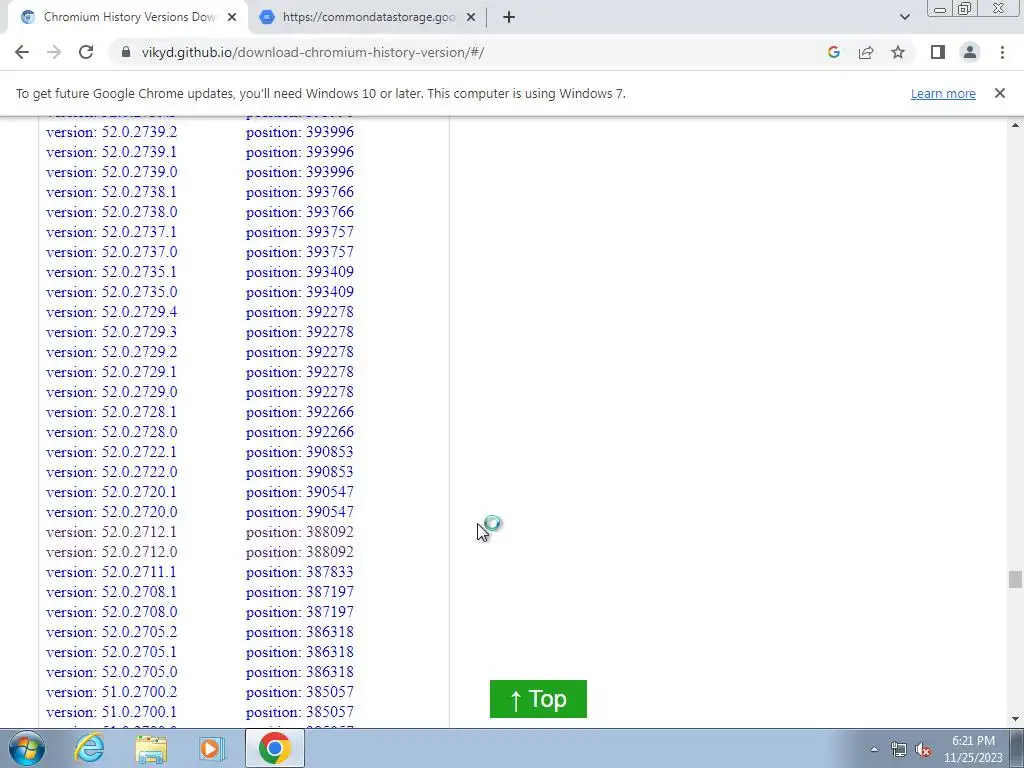The image size is (1024, 768).
Task: Open the muted volume tray icon
Action: pos(923,749)
